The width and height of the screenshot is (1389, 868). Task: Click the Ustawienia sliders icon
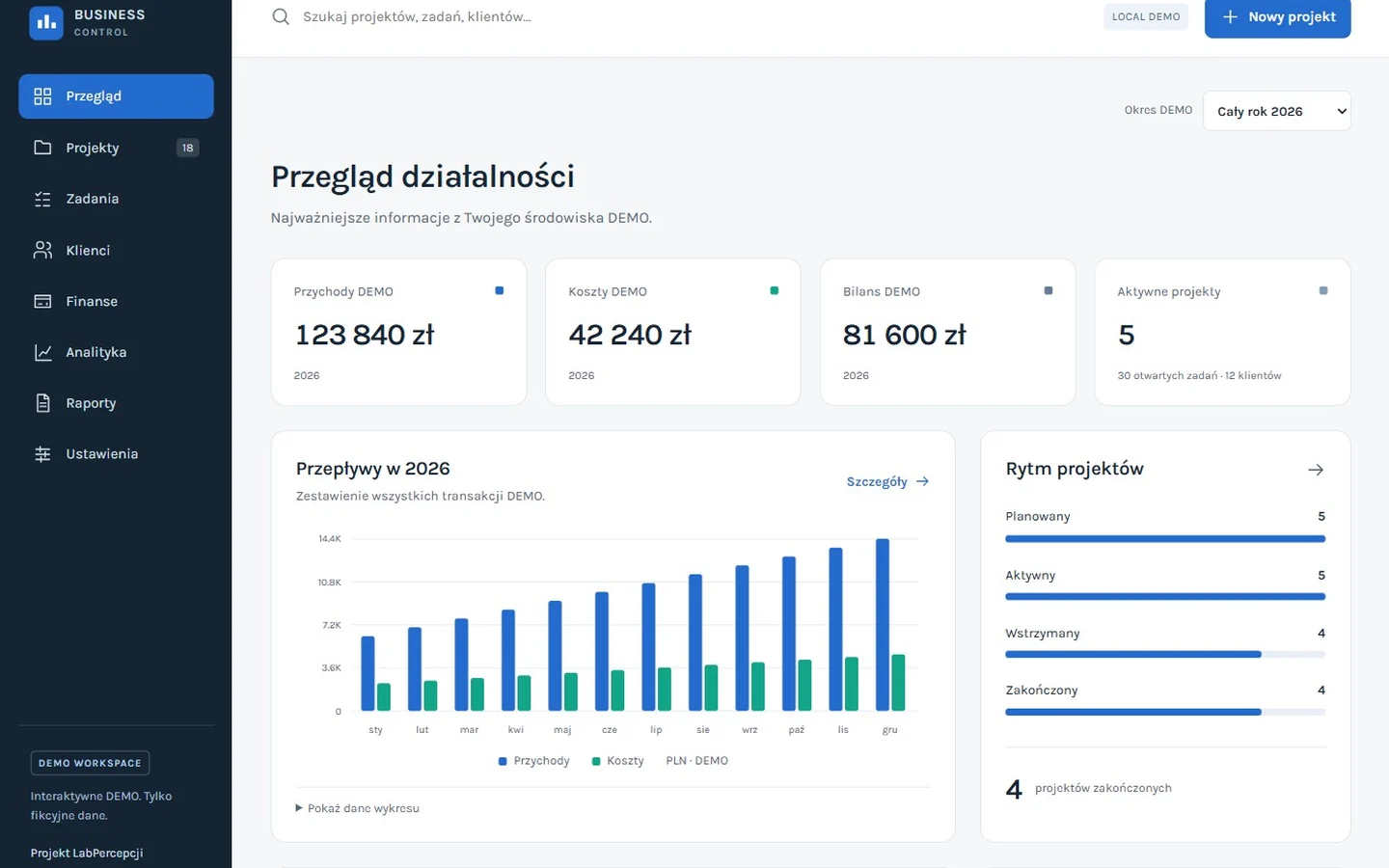42,454
